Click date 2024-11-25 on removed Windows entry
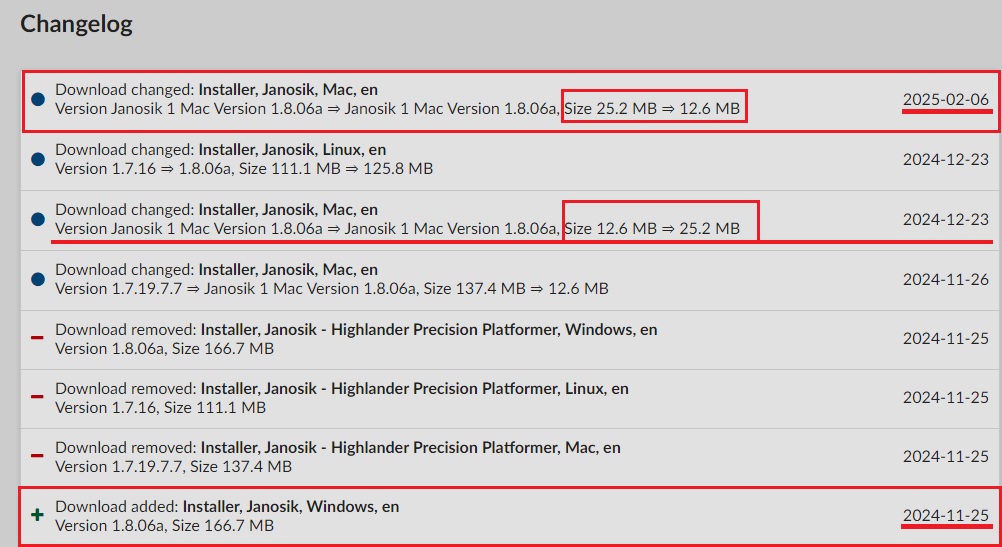The width and height of the screenshot is (1002, 547). (x=946, y=339)
